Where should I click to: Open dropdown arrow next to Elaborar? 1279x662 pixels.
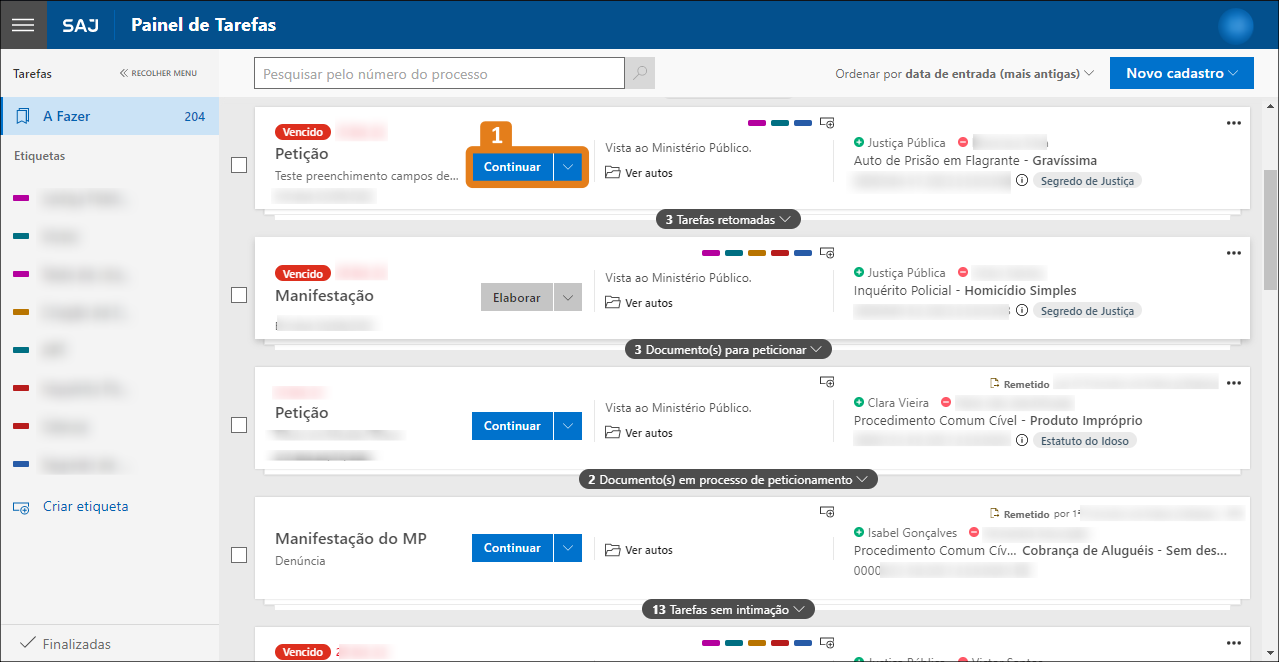pyautogui.click(x=568, y=298)
